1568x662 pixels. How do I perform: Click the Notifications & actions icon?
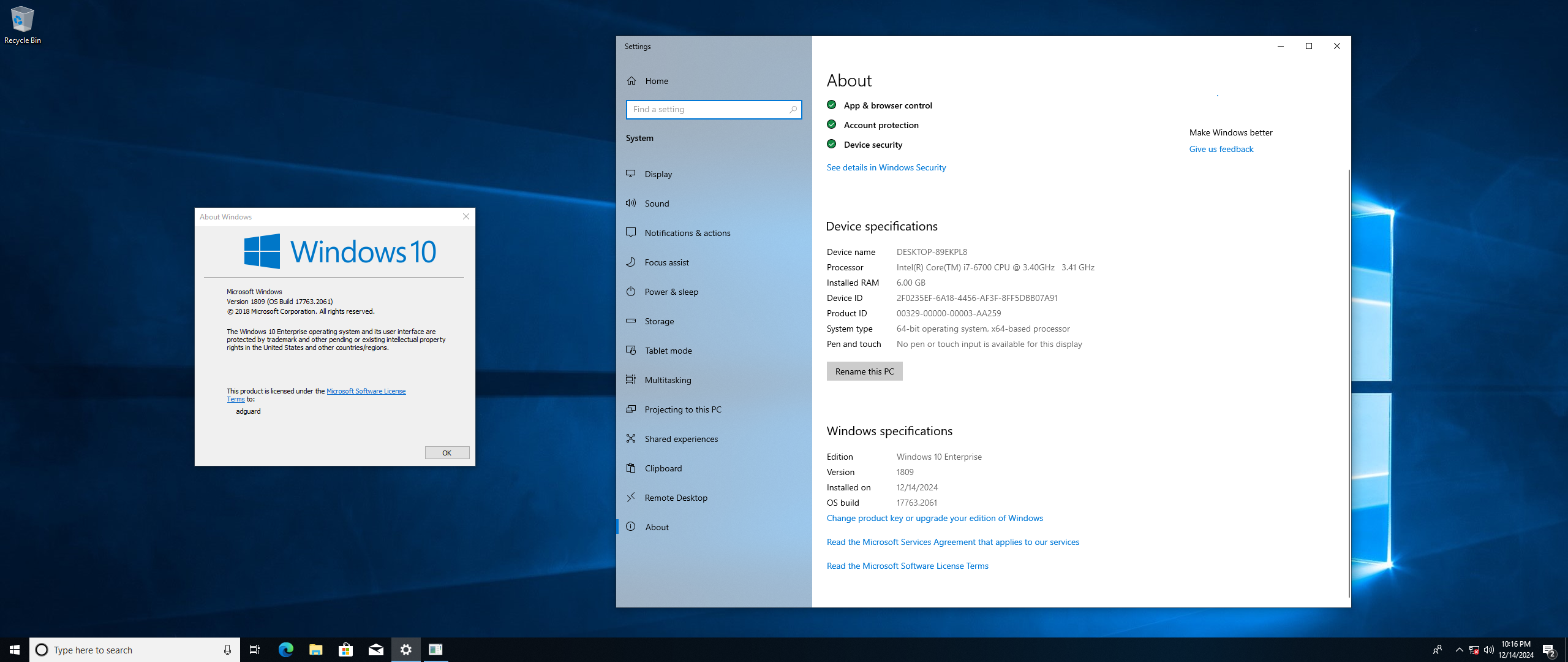tap(631, 232)
